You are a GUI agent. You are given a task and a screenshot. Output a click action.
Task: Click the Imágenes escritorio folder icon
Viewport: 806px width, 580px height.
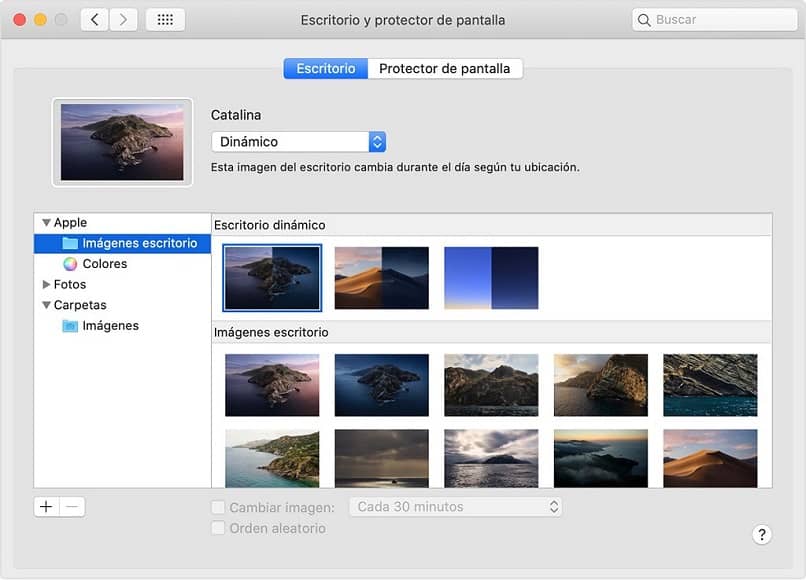point(70,243)
